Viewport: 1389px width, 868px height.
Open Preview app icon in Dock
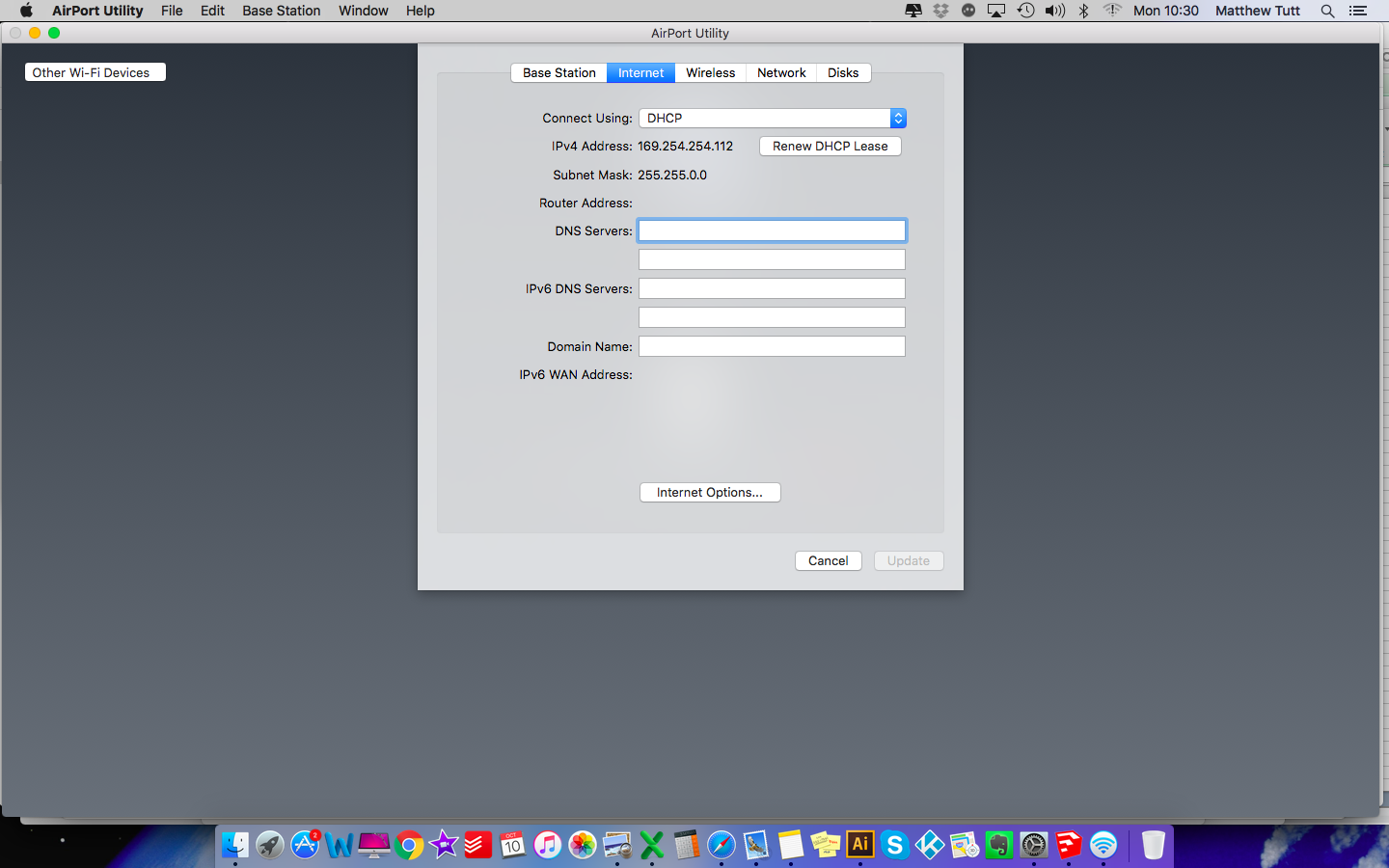[617, 846]
